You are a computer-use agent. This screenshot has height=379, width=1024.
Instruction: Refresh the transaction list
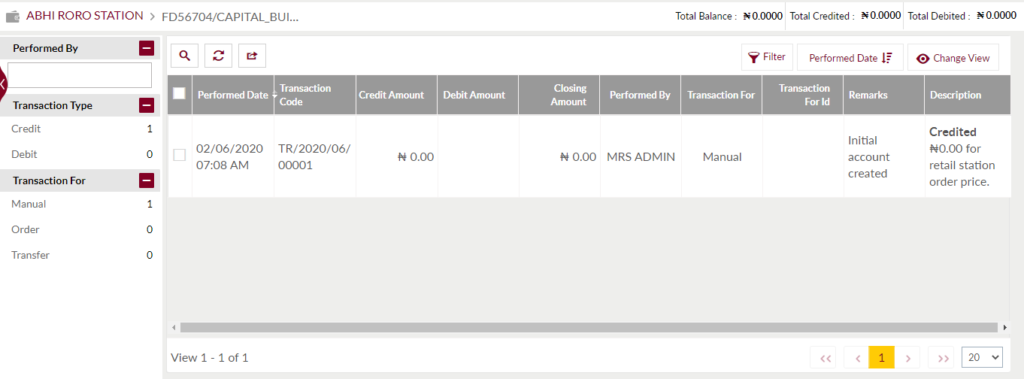(218, 56)
